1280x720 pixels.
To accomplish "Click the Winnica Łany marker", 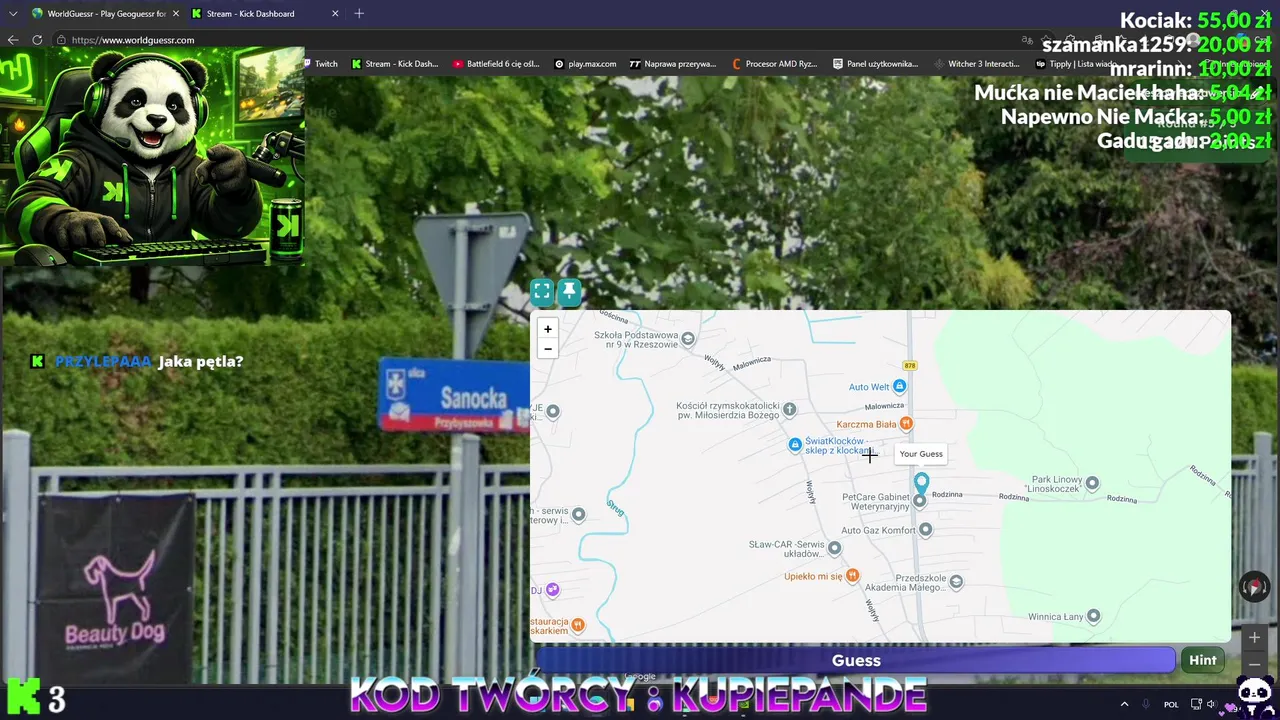I will (x=1093, y=616).
